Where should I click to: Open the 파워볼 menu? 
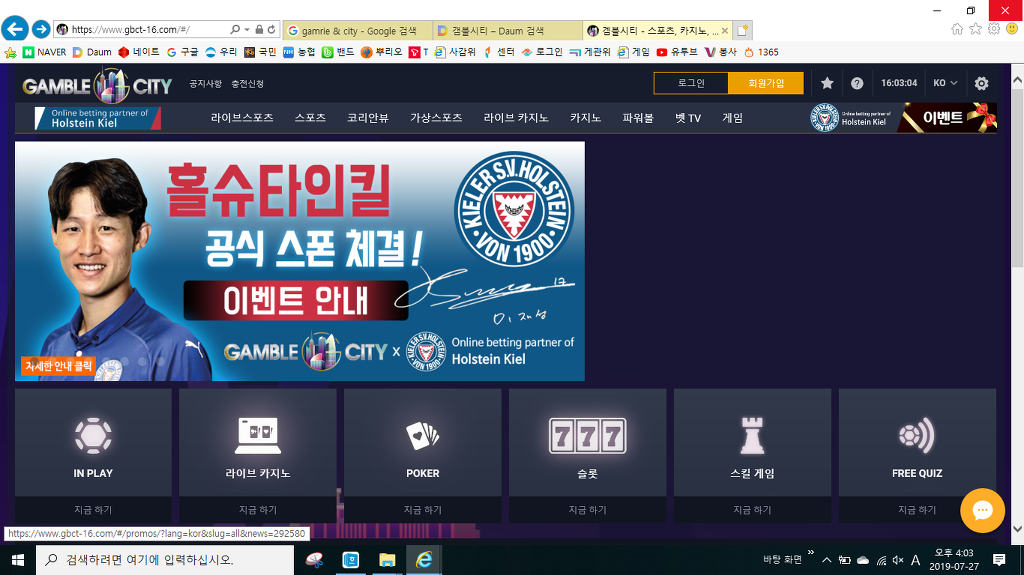pos(638,118)
